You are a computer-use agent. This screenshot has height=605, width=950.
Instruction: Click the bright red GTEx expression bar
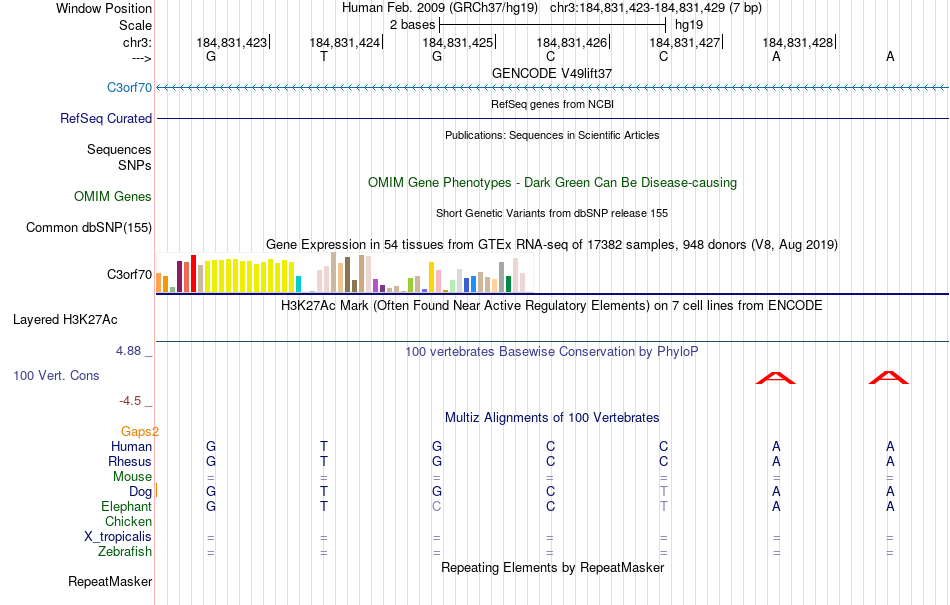coord(193,274)
